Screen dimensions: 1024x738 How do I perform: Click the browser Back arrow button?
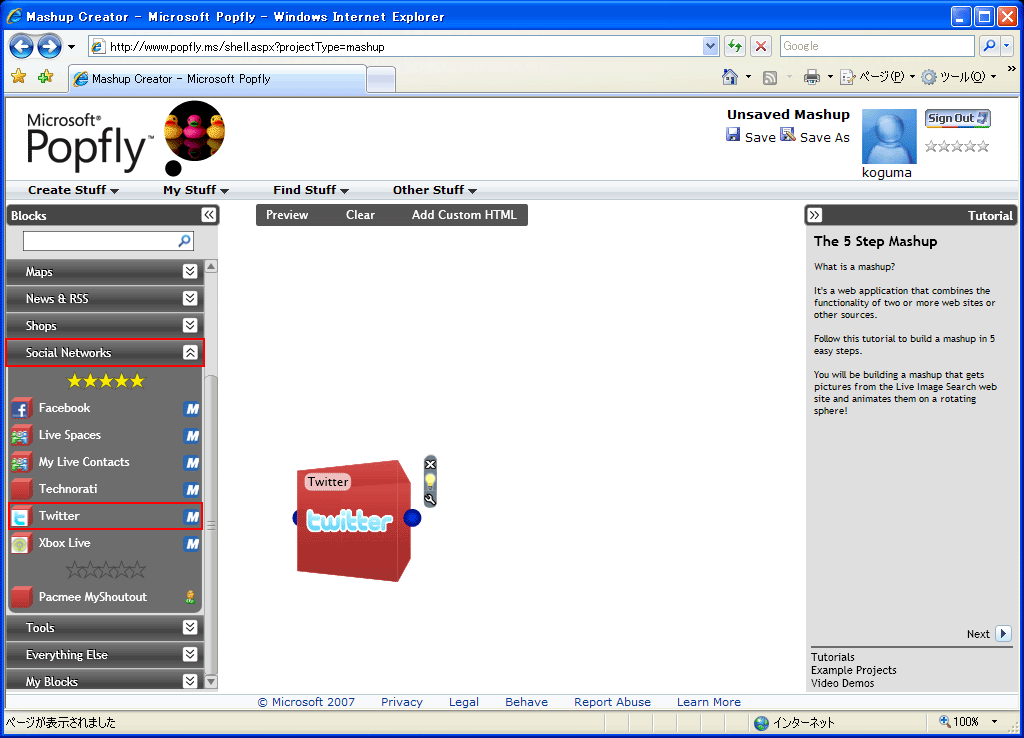pos(22,46)
